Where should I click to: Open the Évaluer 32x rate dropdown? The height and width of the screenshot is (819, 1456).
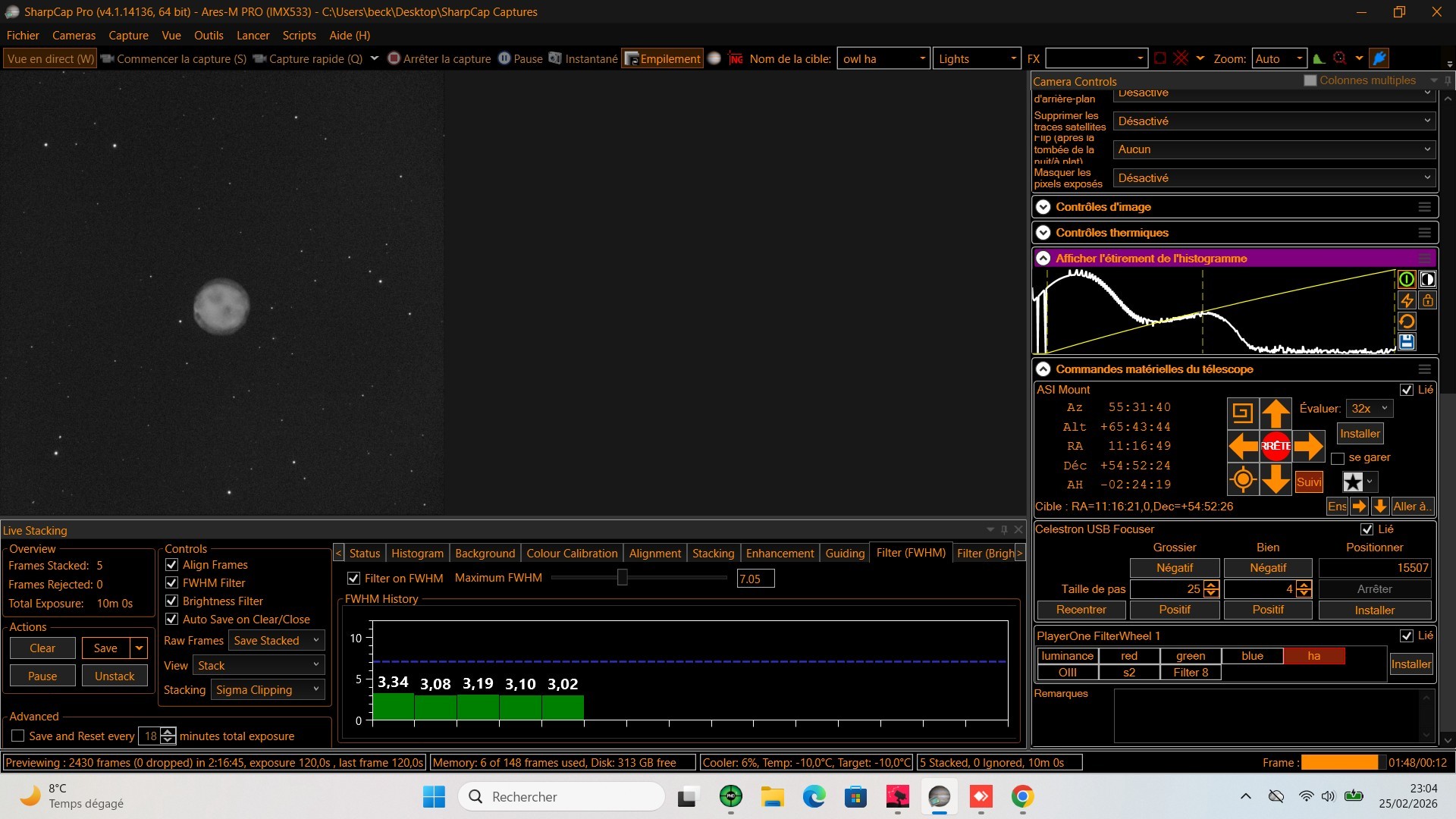coord(1370,409)
